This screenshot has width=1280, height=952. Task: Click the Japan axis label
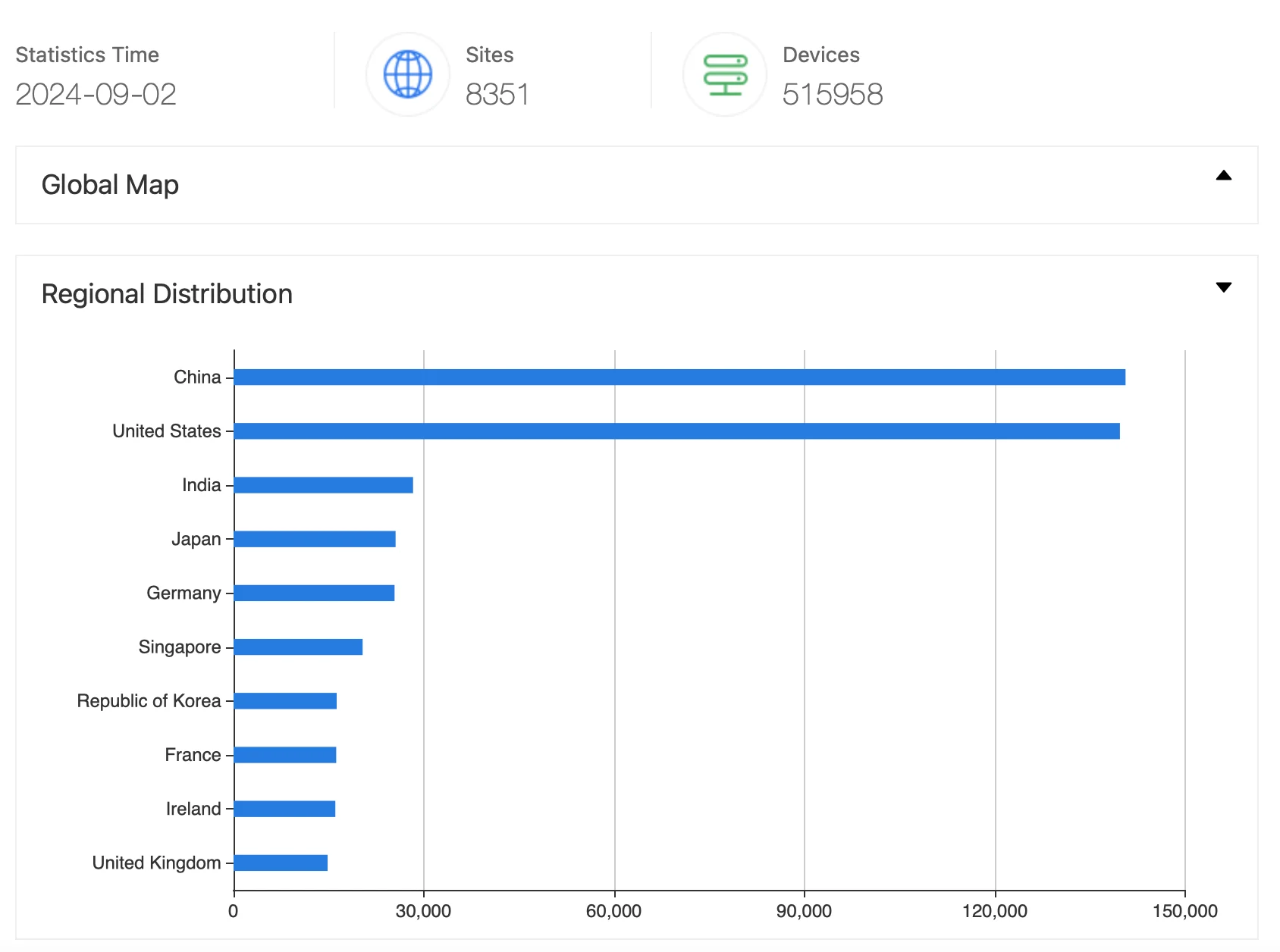[196, 539]
